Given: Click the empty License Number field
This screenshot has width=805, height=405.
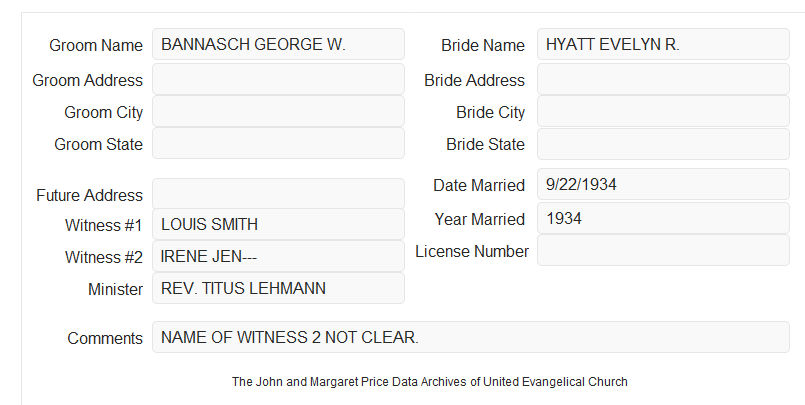Looking at the screenshot, I should 663,250.
